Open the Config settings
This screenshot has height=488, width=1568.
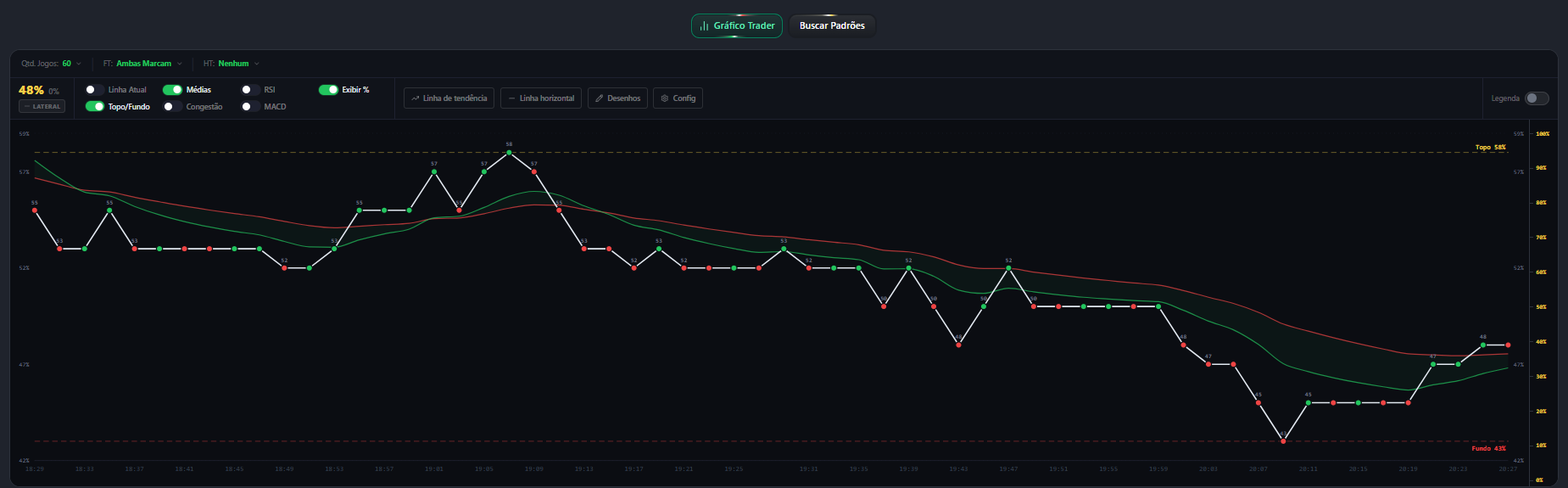pyautogui.click(x=678, y=98)
